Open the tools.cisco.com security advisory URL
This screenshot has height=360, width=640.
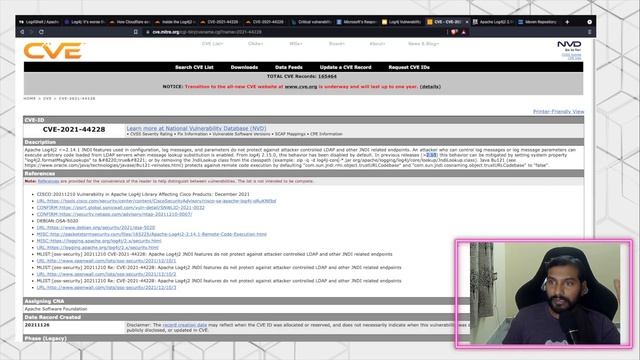(x=156, y=201)
